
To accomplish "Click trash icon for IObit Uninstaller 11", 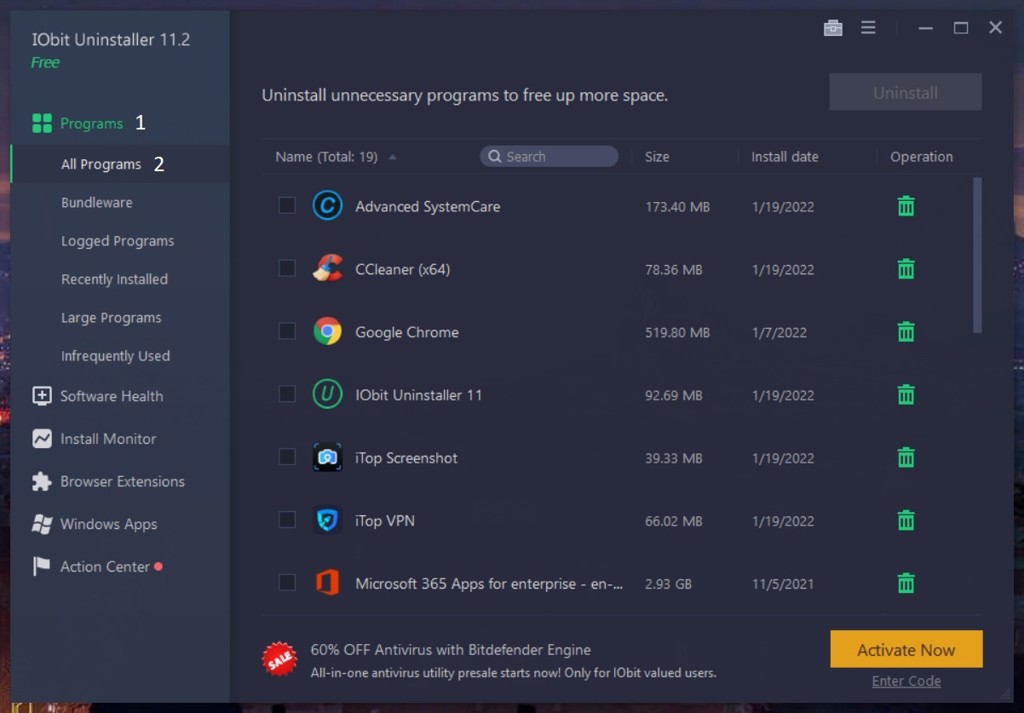I will click(906, 394).
